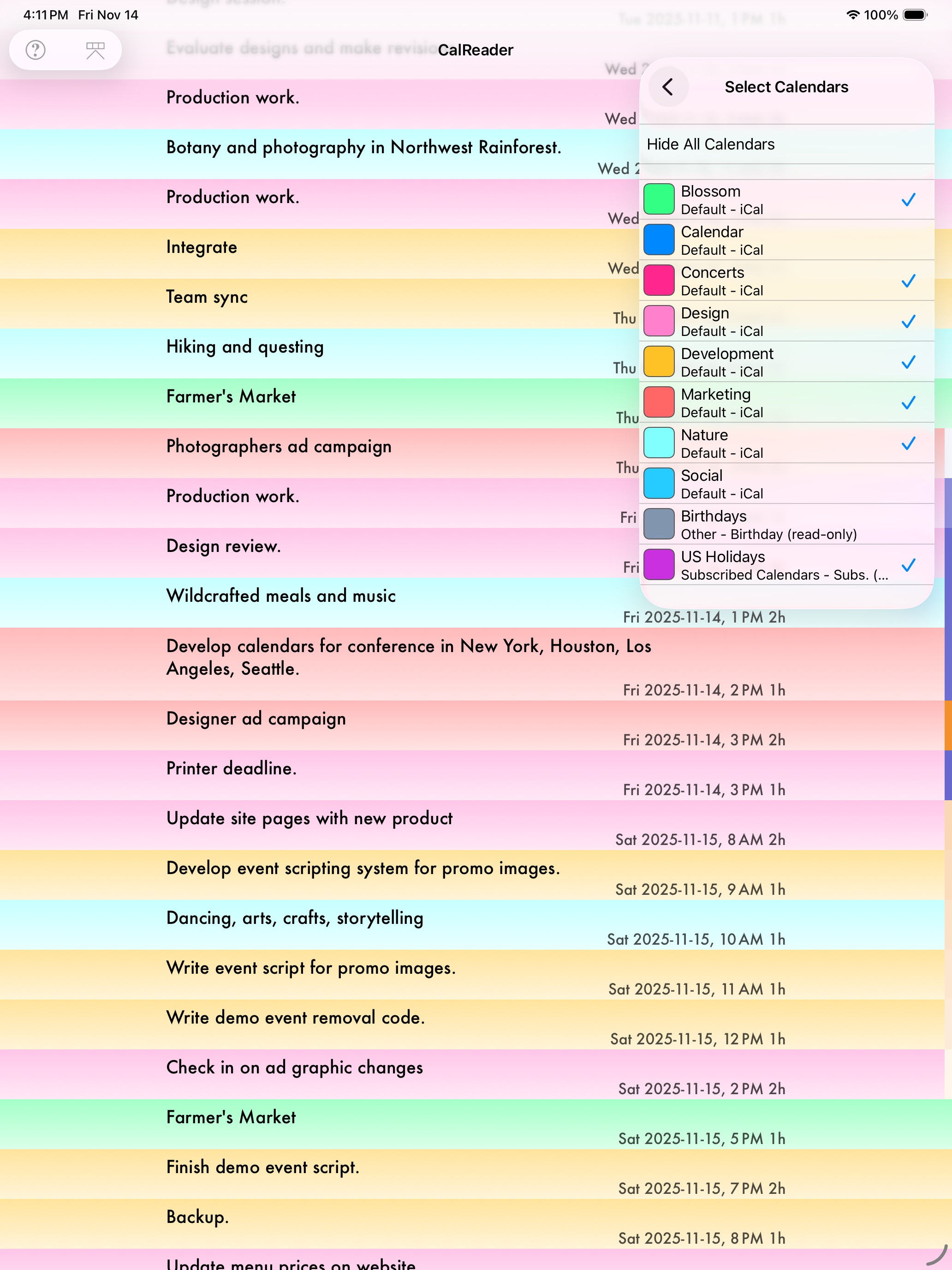Toggle the Concerts calendar checkmark
This screenshot has width=952, height=1270.
coord(908,281)
